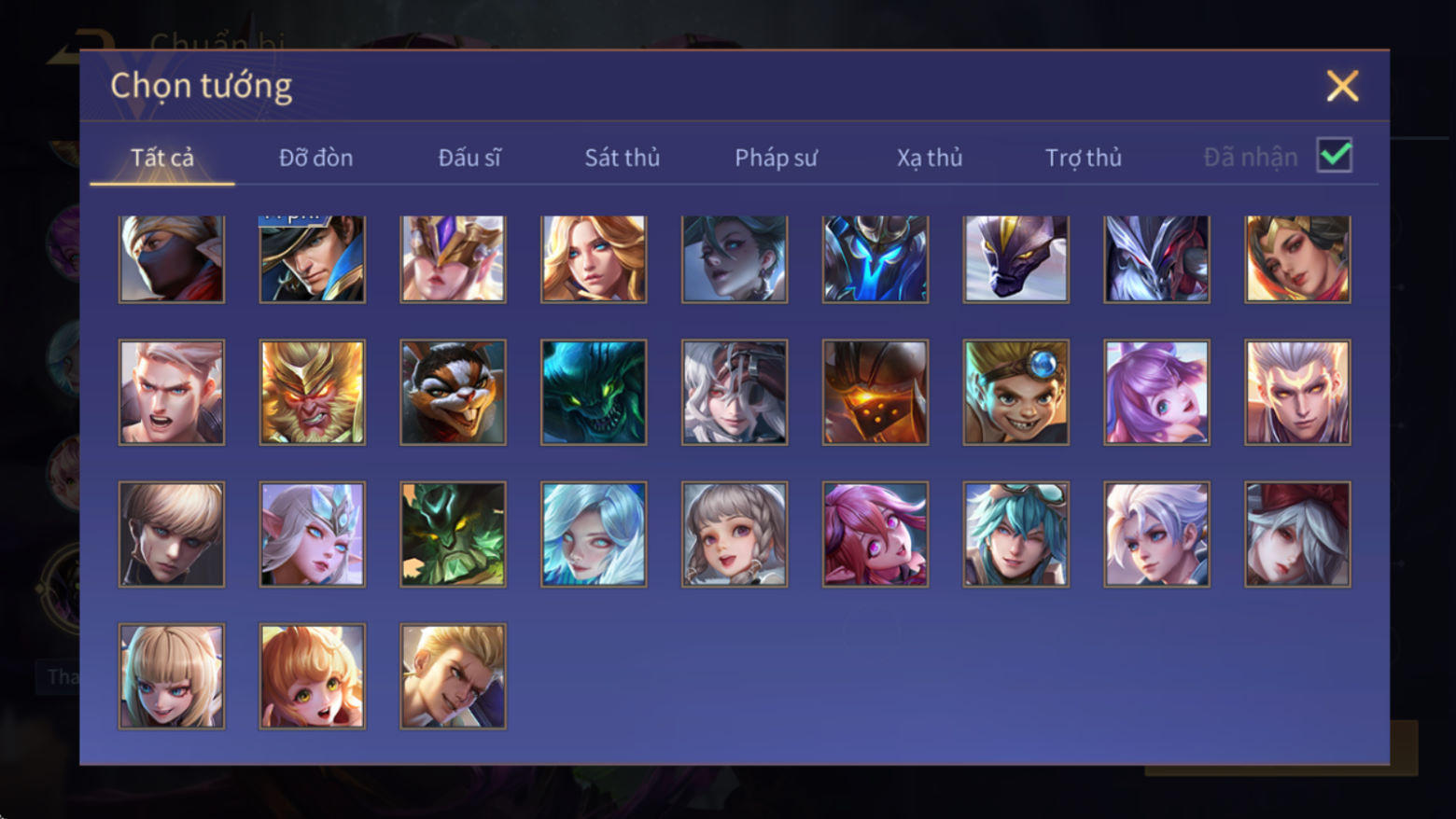The height and width of the screenshot is (819, 1456).
Task: Select the dark green monster hero with glowing eyes
Action: pyautogui.click(x=594, y=392)
